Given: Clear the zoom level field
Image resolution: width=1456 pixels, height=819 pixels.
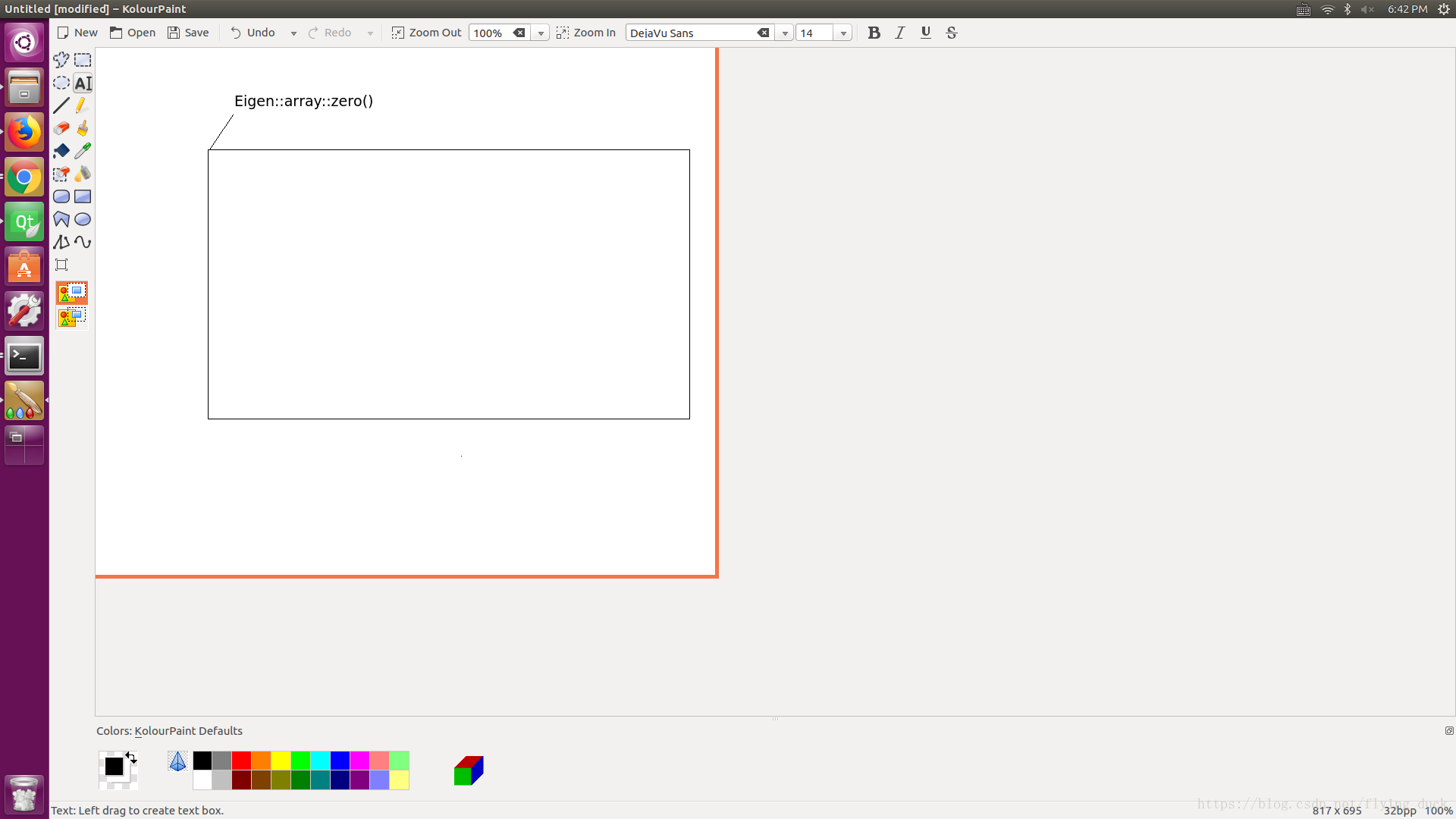Looking at the screenshot, I should (519, 33).
